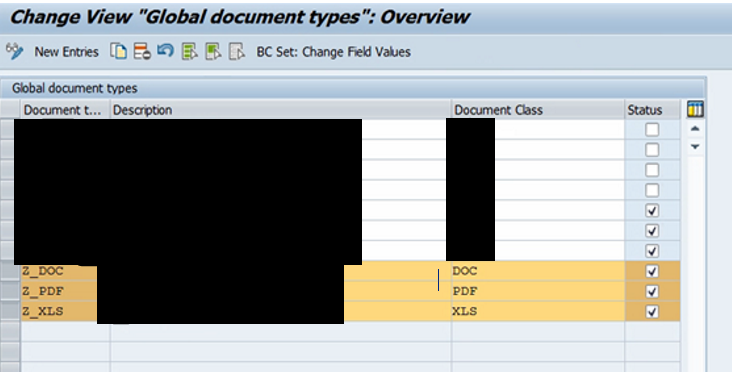Toggle Status checkbox for Z_PDF row

point(652,292)
